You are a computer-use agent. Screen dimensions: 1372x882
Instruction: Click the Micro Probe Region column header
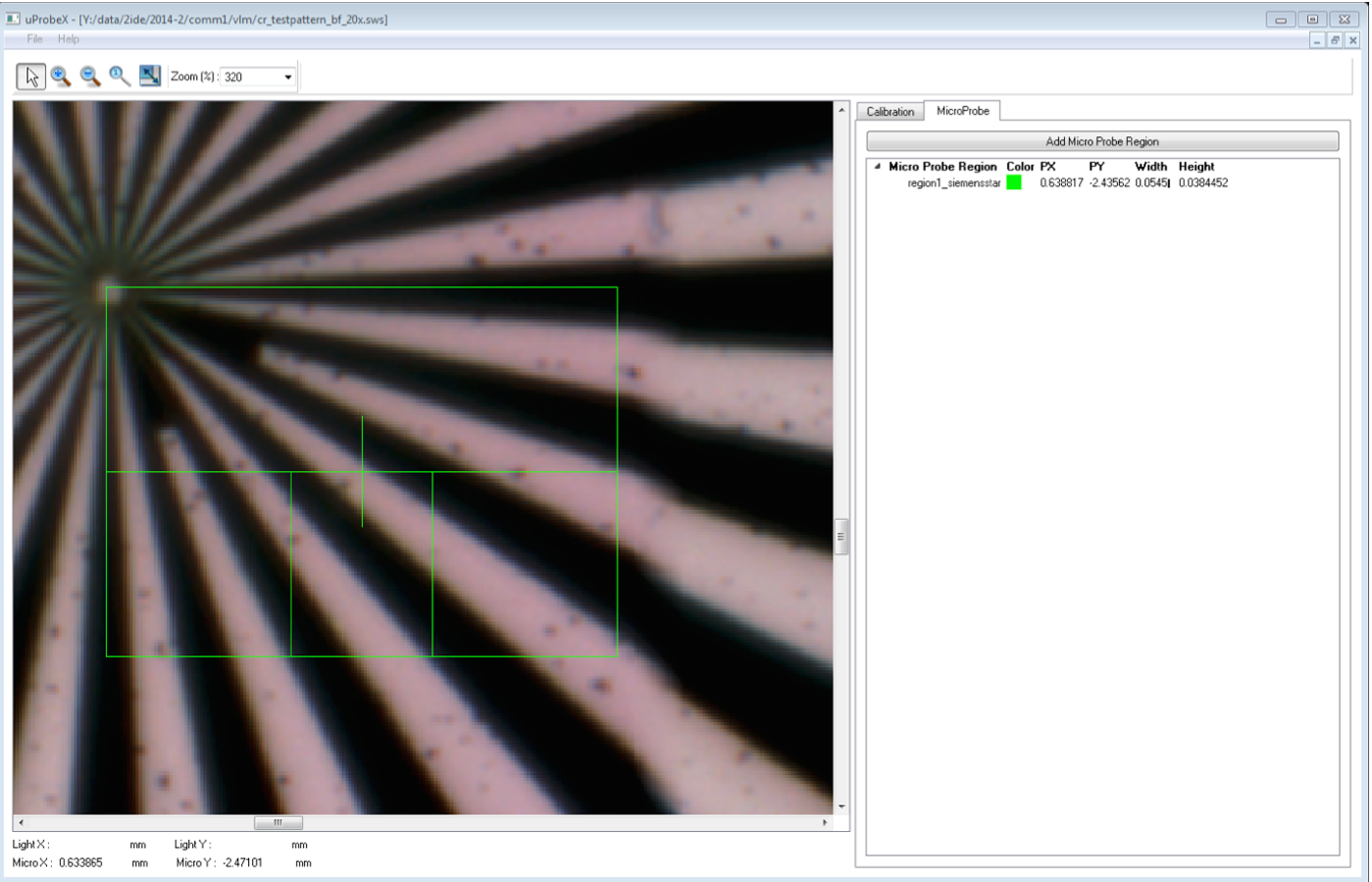942,167
